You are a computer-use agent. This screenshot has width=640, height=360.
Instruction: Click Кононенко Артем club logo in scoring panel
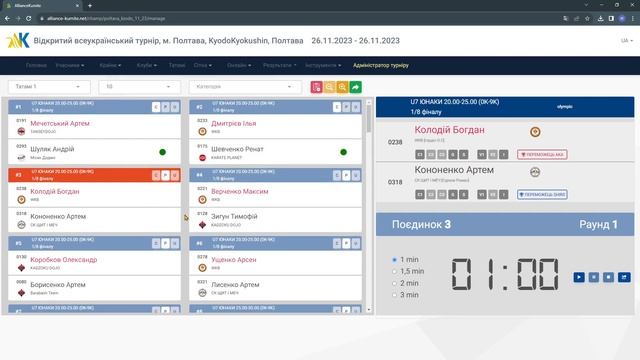535,172
